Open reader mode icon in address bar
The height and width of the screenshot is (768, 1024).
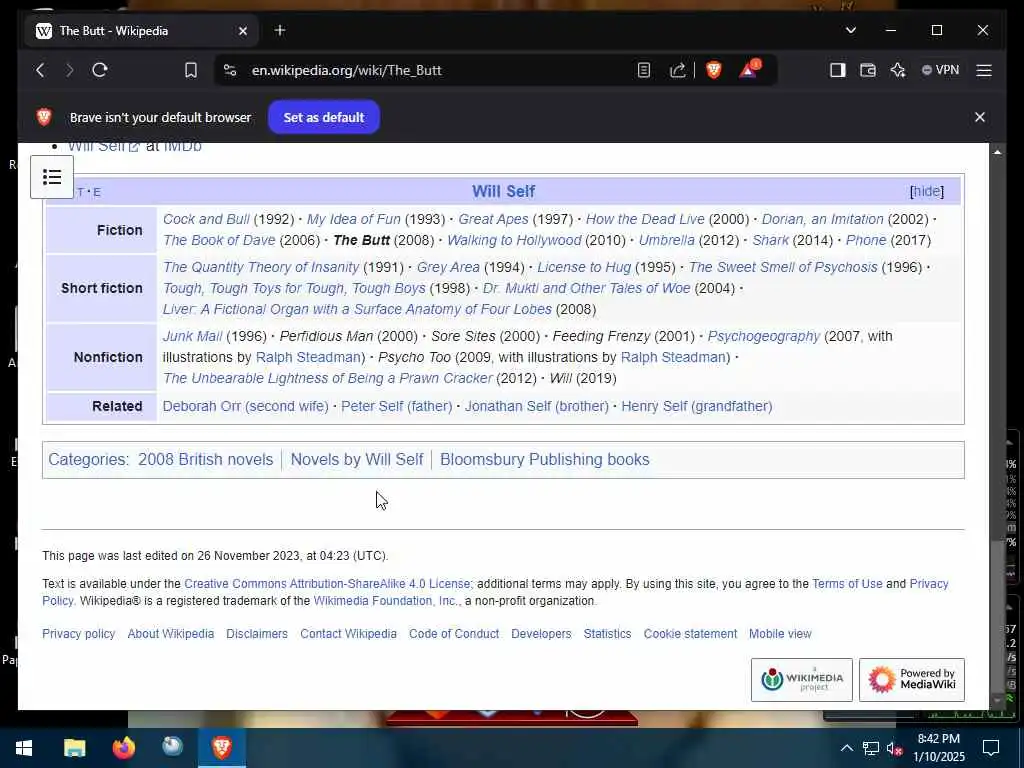pyautogui.click(x=644, y=70)
